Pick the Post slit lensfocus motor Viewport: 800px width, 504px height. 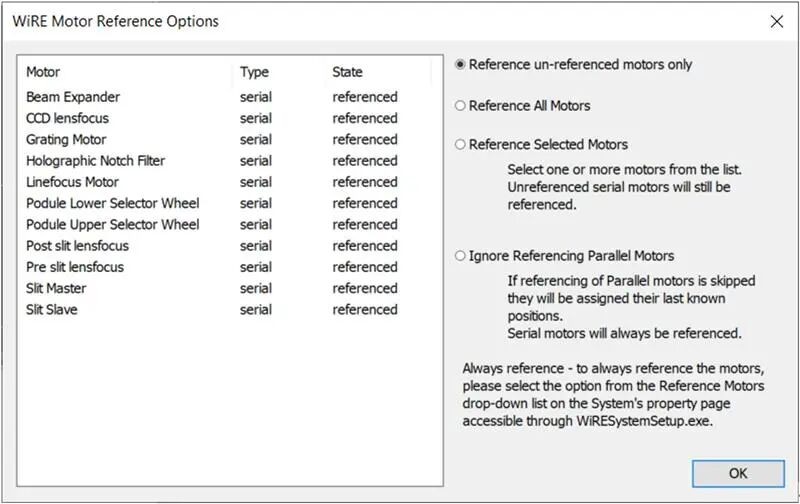tap(77, 246)
